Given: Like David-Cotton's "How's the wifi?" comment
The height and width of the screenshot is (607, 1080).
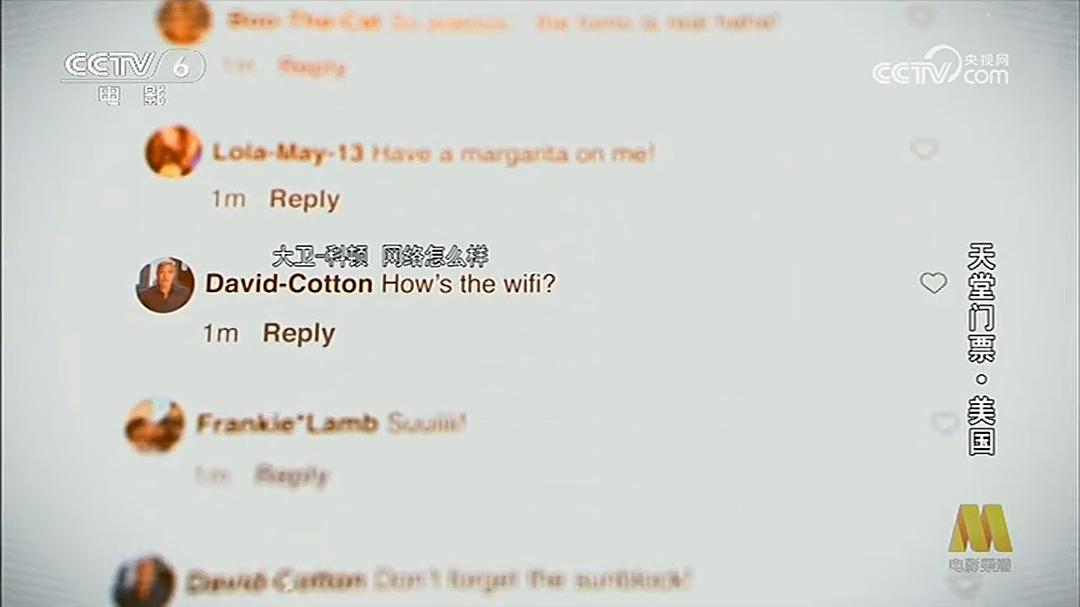Looking at the screenshot, I should pyautogui.click(x=933, y=282).
